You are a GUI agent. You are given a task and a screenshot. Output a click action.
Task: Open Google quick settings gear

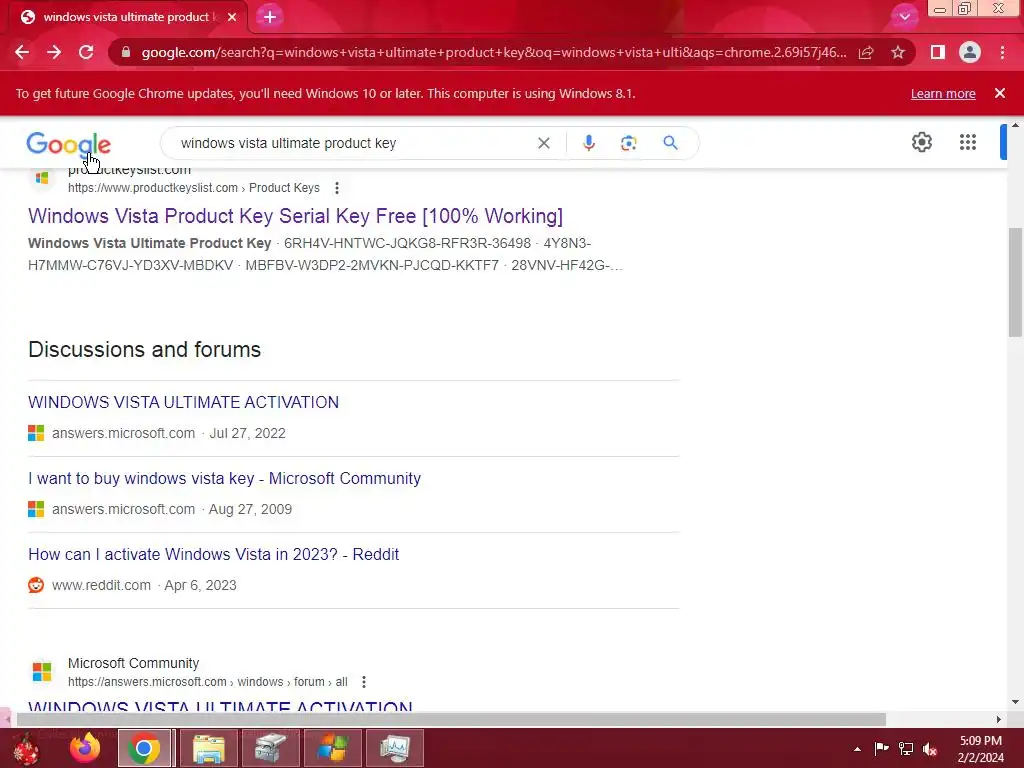tap(921, 142)
